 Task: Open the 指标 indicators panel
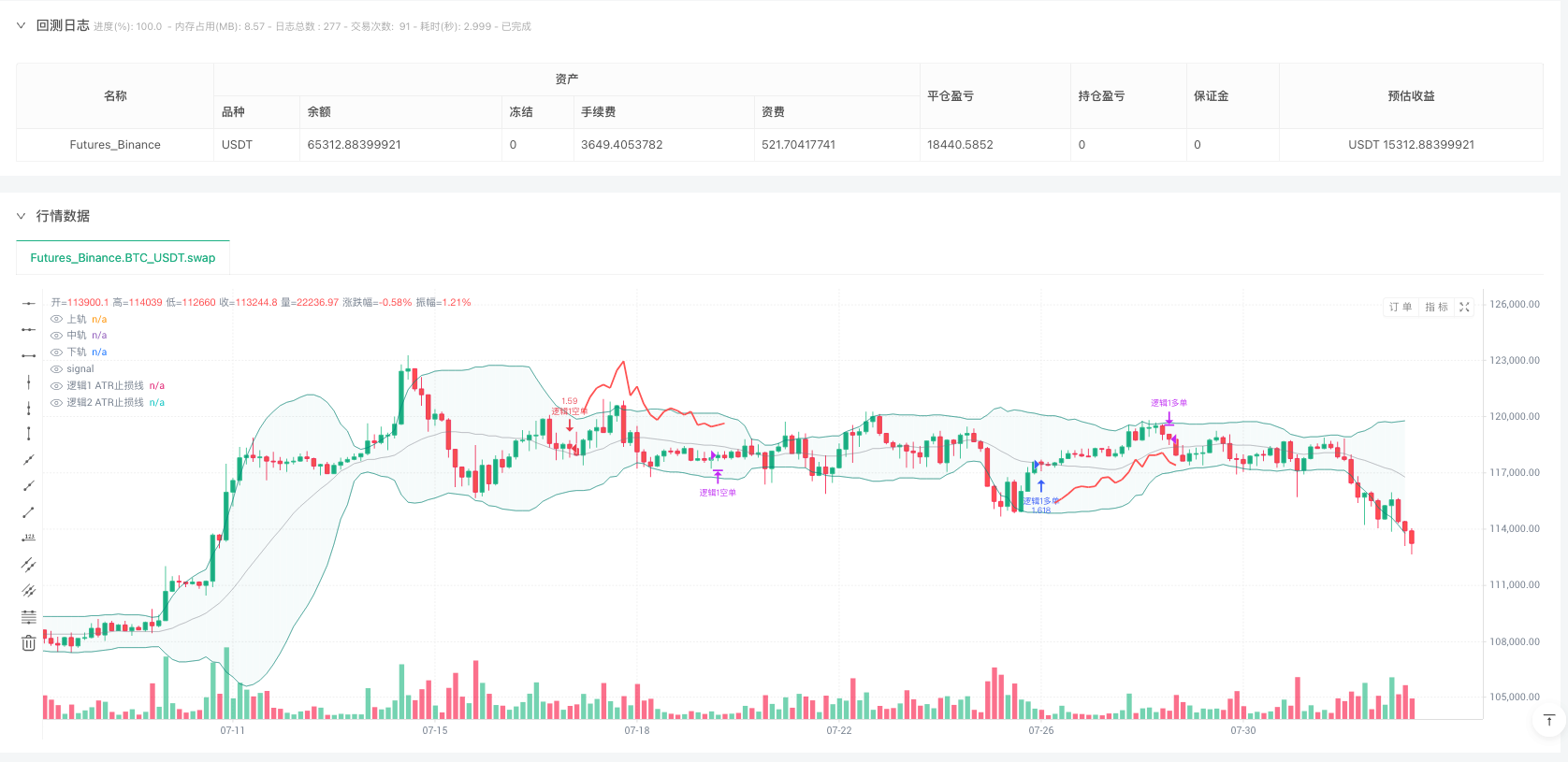click(x=1434, y=307)
